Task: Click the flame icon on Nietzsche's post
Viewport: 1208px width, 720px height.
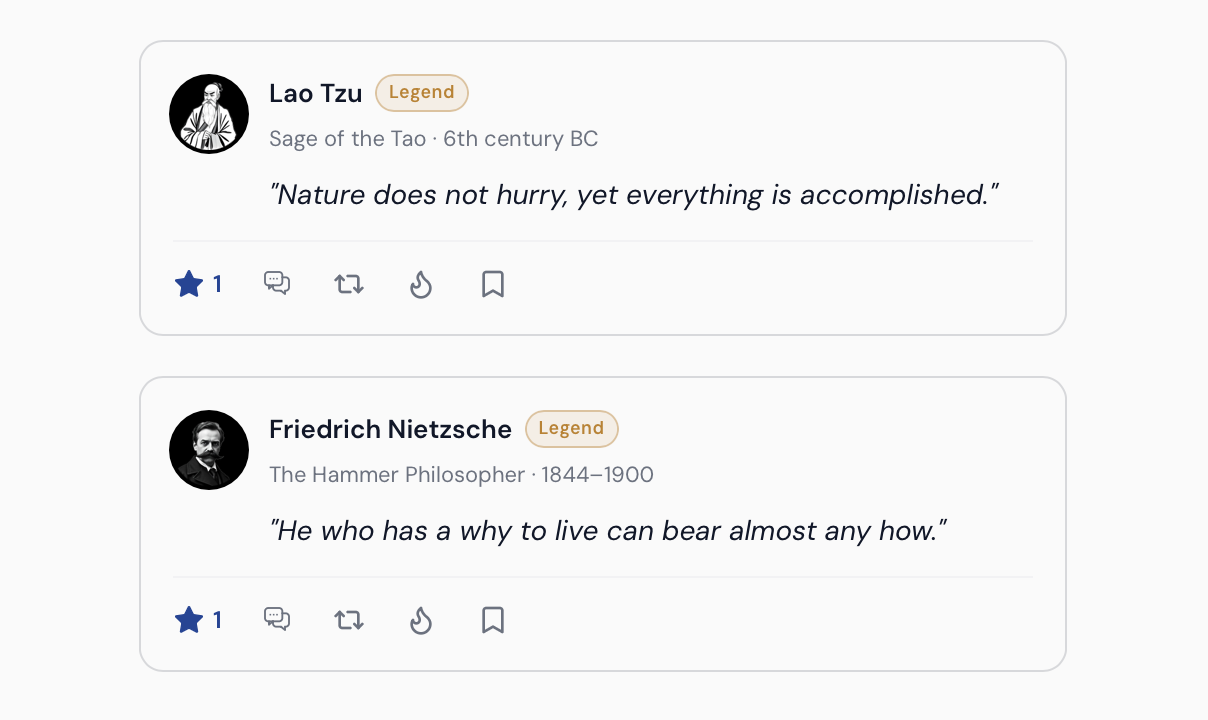Action: (421, 621)
